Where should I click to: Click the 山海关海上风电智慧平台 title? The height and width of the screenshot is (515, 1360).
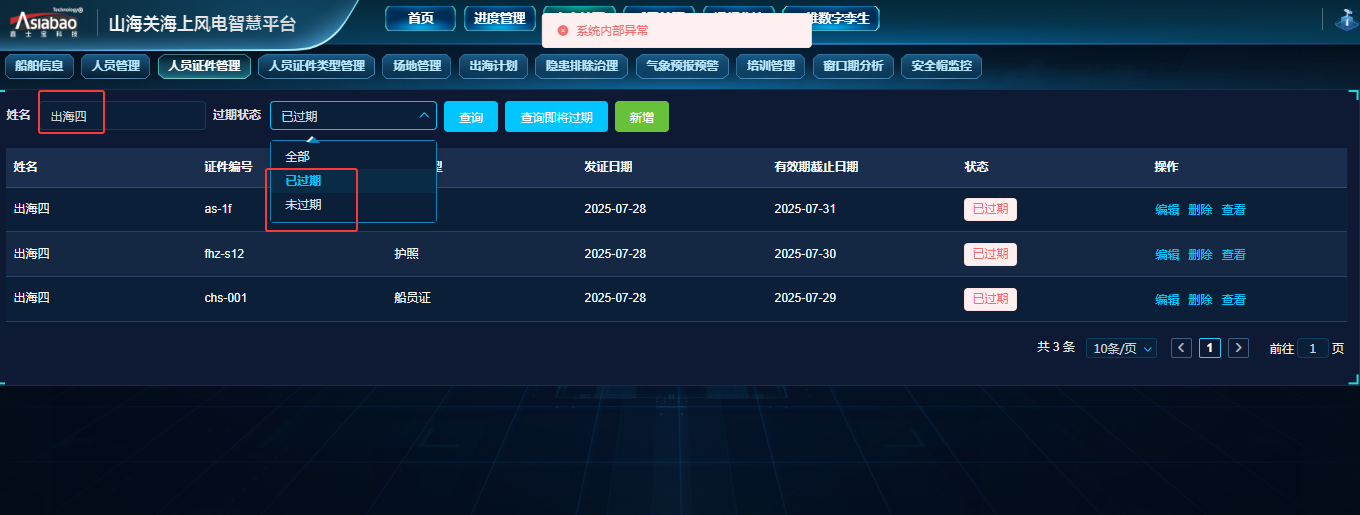pyautogui.click(x=202, y=23)
